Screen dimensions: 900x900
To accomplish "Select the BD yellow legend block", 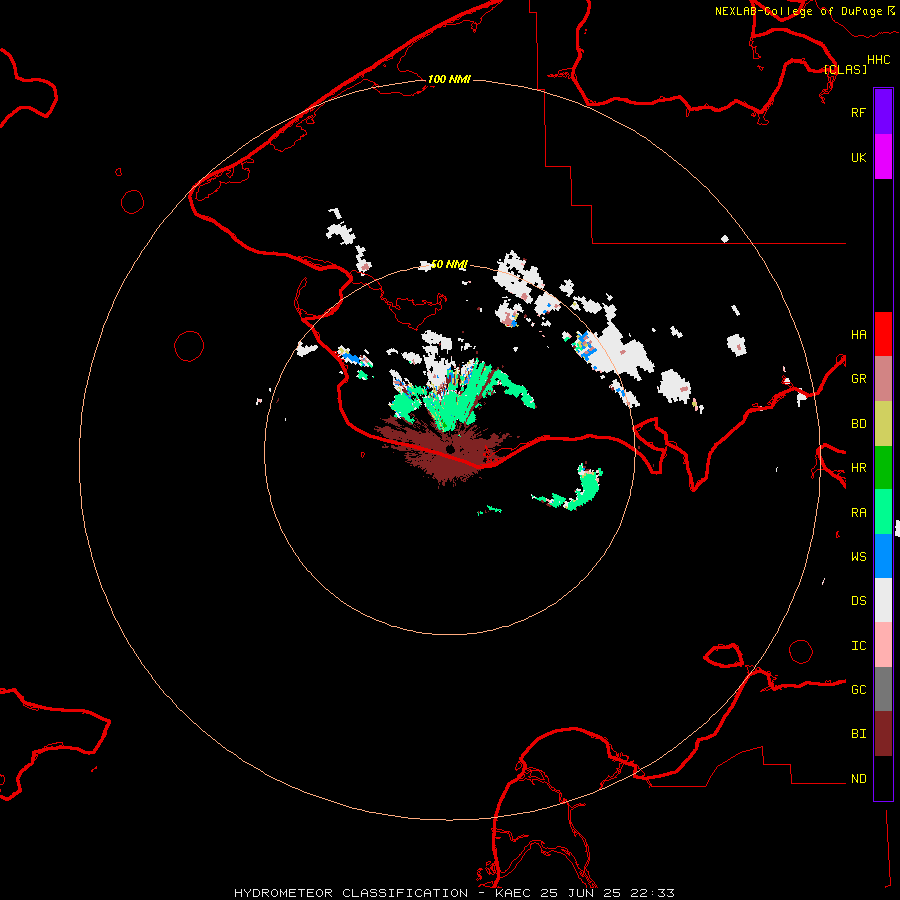I will pyautogui.click(x=883, y=424).
